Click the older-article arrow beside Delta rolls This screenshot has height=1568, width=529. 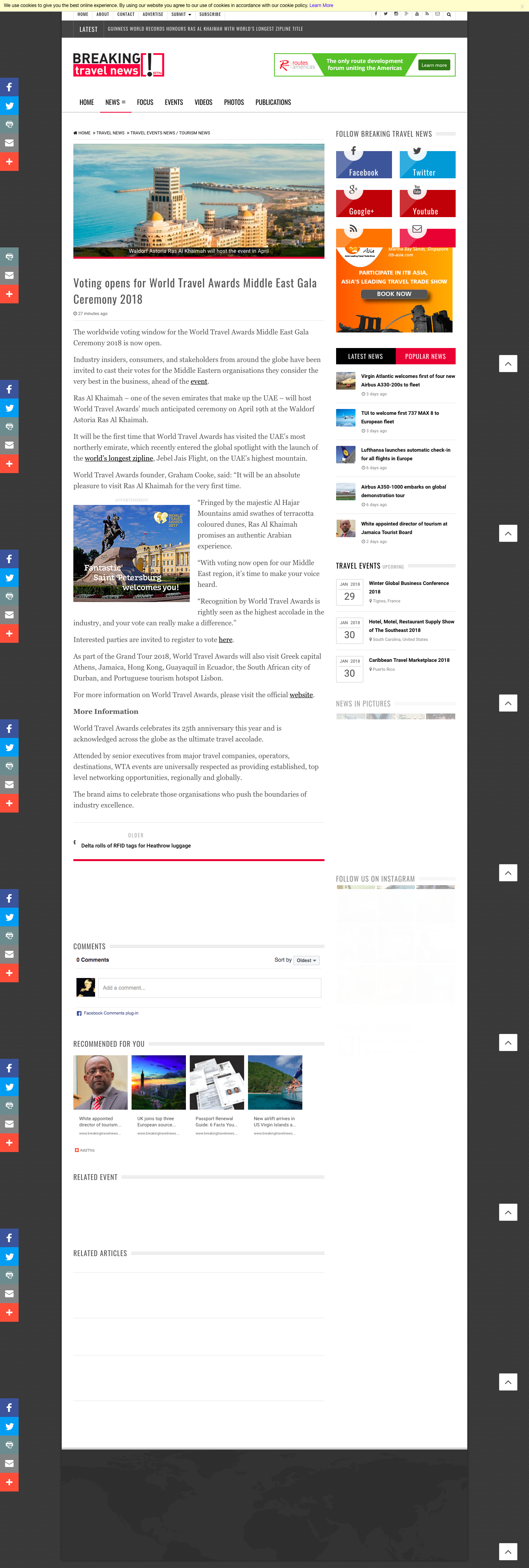point(75,842)
